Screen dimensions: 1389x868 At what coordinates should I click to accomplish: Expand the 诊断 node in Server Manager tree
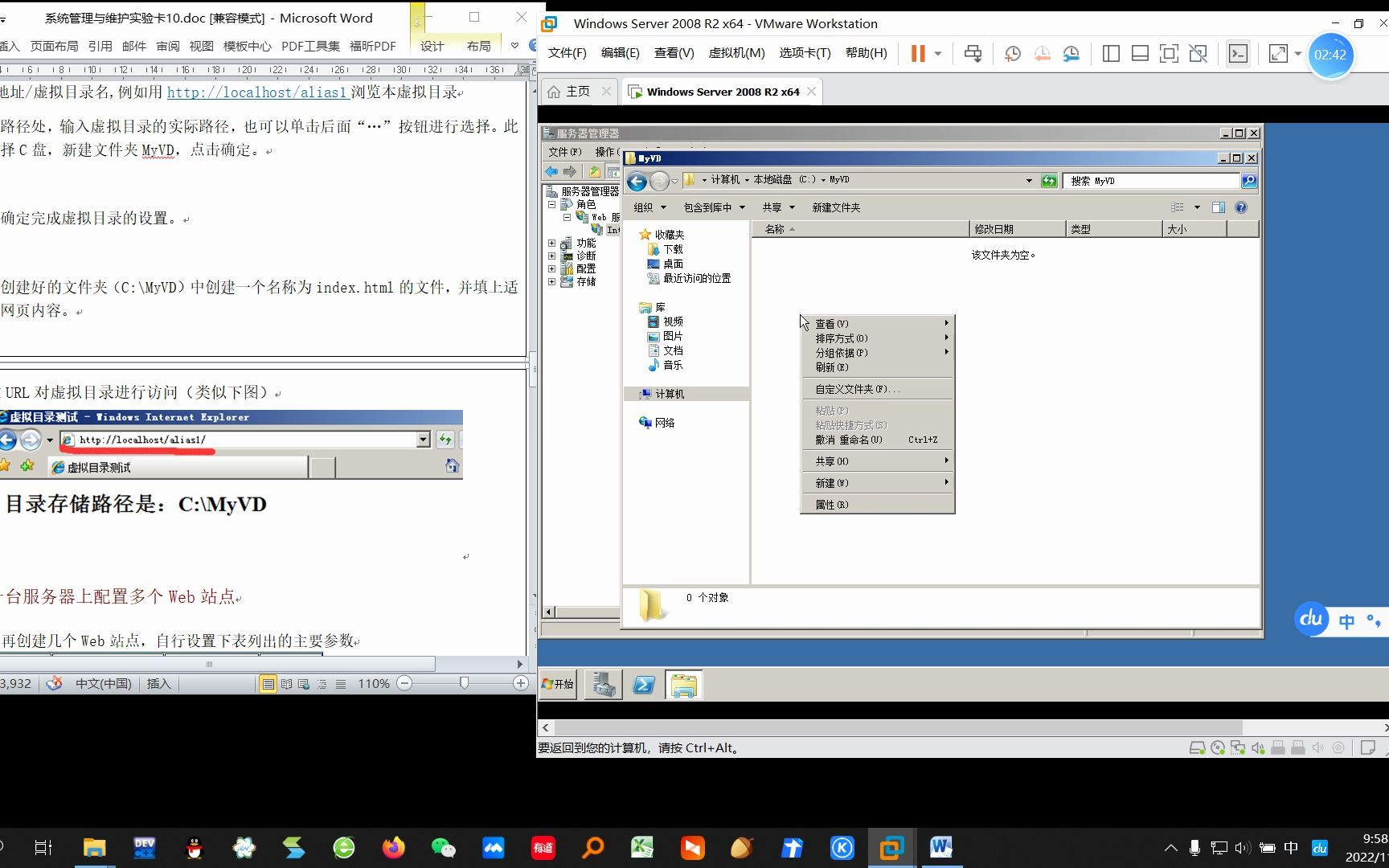tap(552, 256)
